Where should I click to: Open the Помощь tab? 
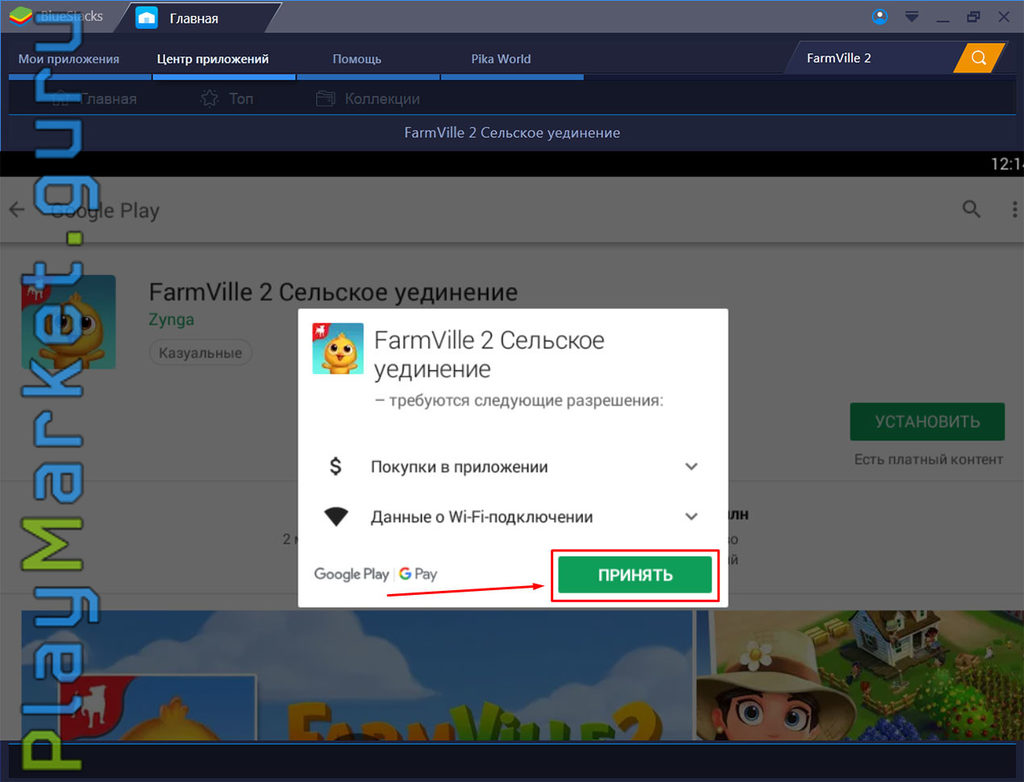(x=357, y=59)
